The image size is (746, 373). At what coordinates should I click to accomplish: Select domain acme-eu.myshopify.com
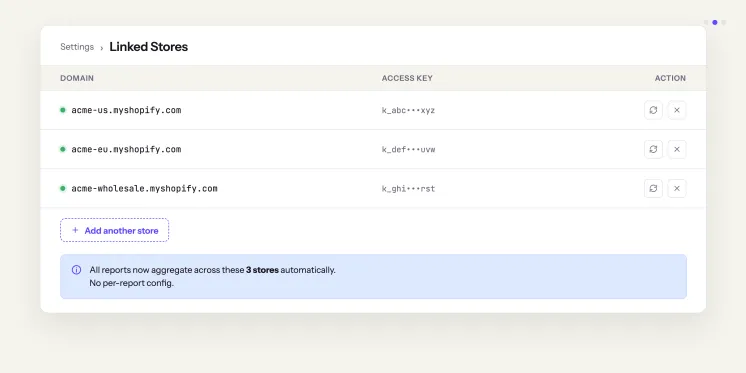click(126, 149)
